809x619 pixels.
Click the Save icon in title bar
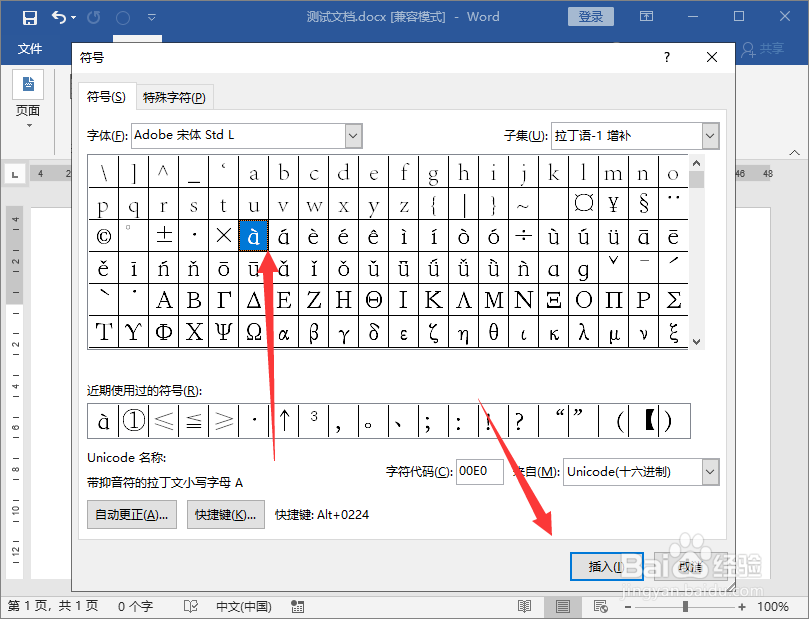tap(30, 18)
